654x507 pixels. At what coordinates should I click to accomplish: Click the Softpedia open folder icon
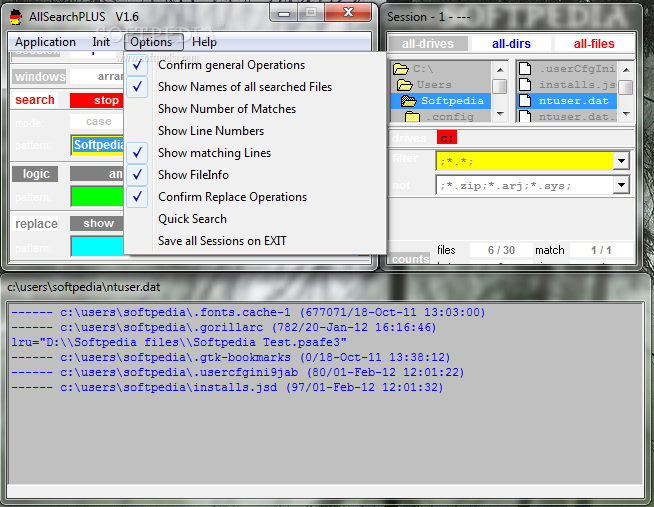tap(409, 101)
